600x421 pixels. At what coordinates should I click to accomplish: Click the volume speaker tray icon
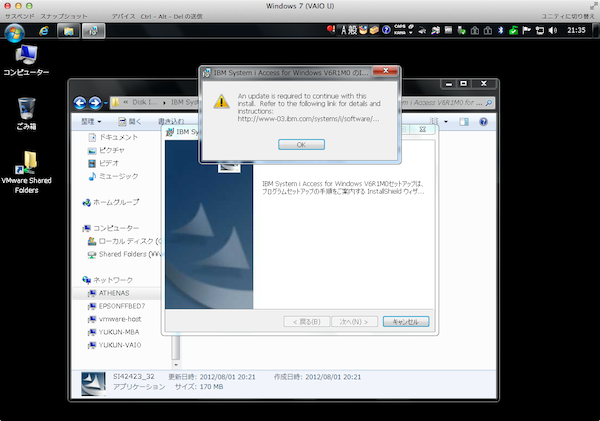click(552, 30)
